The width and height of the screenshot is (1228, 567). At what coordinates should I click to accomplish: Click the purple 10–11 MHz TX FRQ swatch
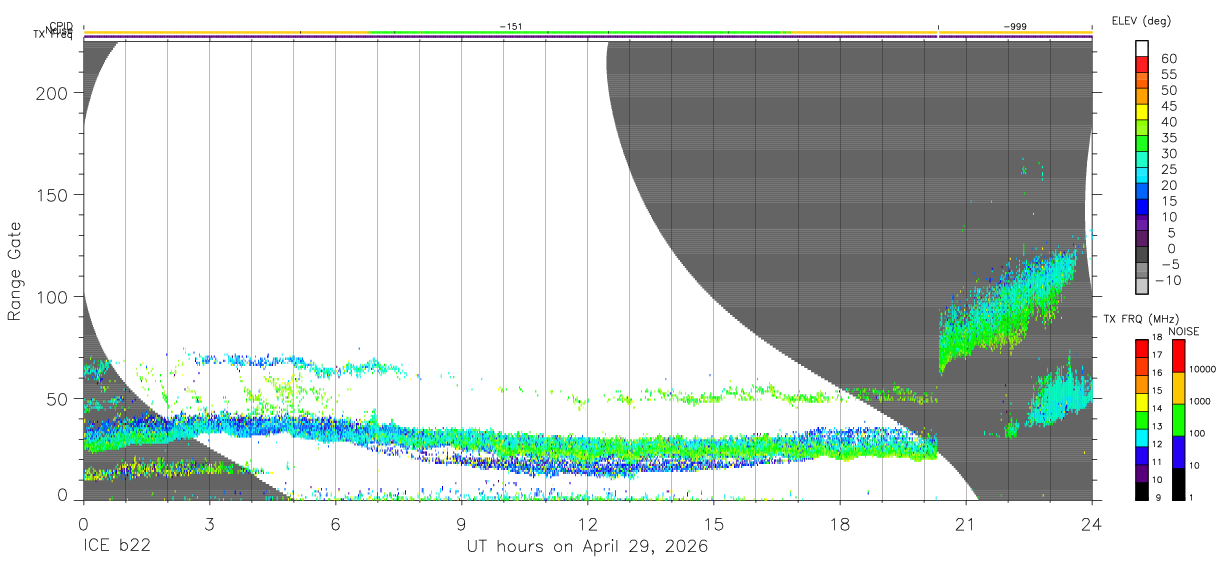point(1142,472)
